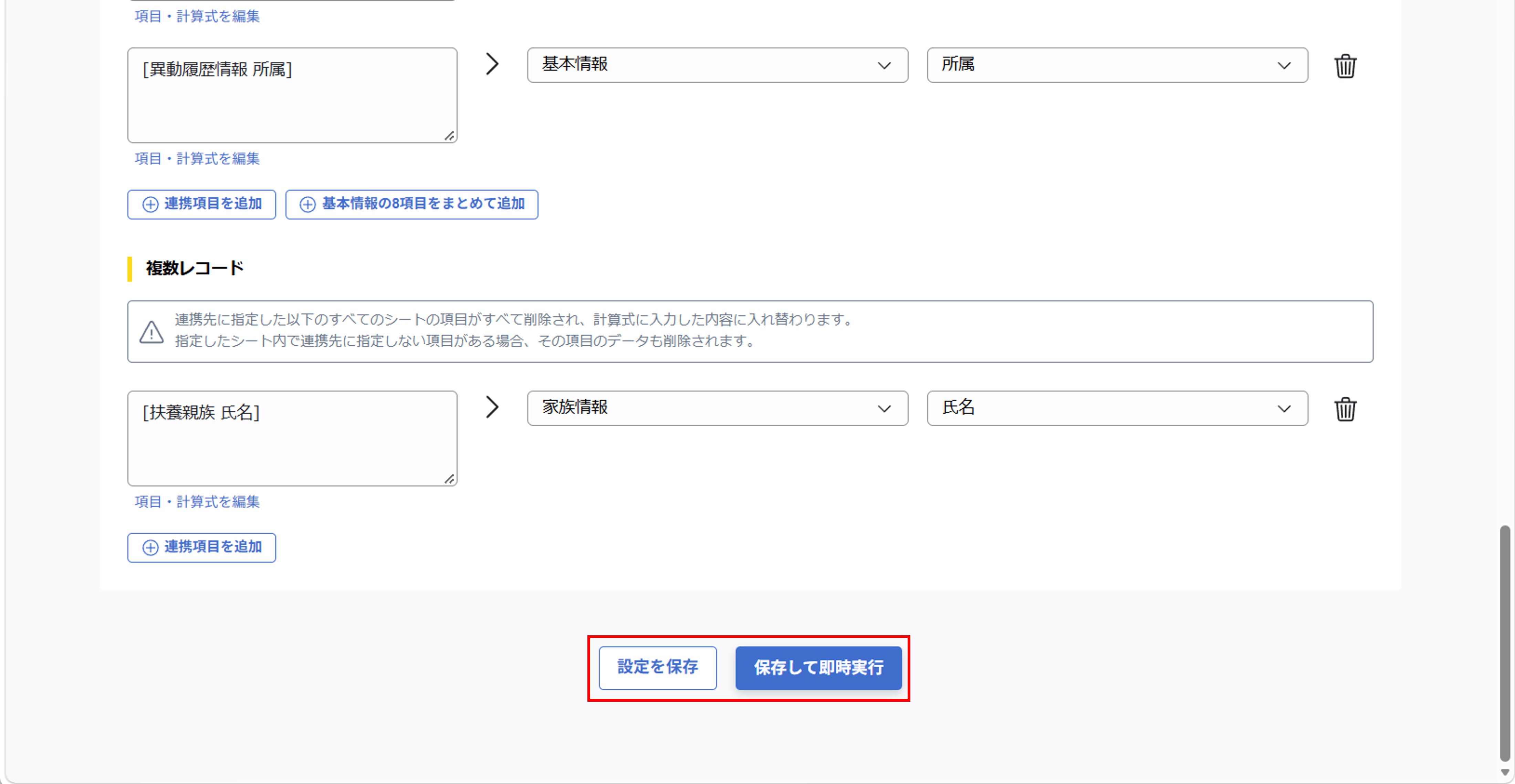
Task: Delete the 氏名 mapping row with trash icon
Action: pos(1345,409)
